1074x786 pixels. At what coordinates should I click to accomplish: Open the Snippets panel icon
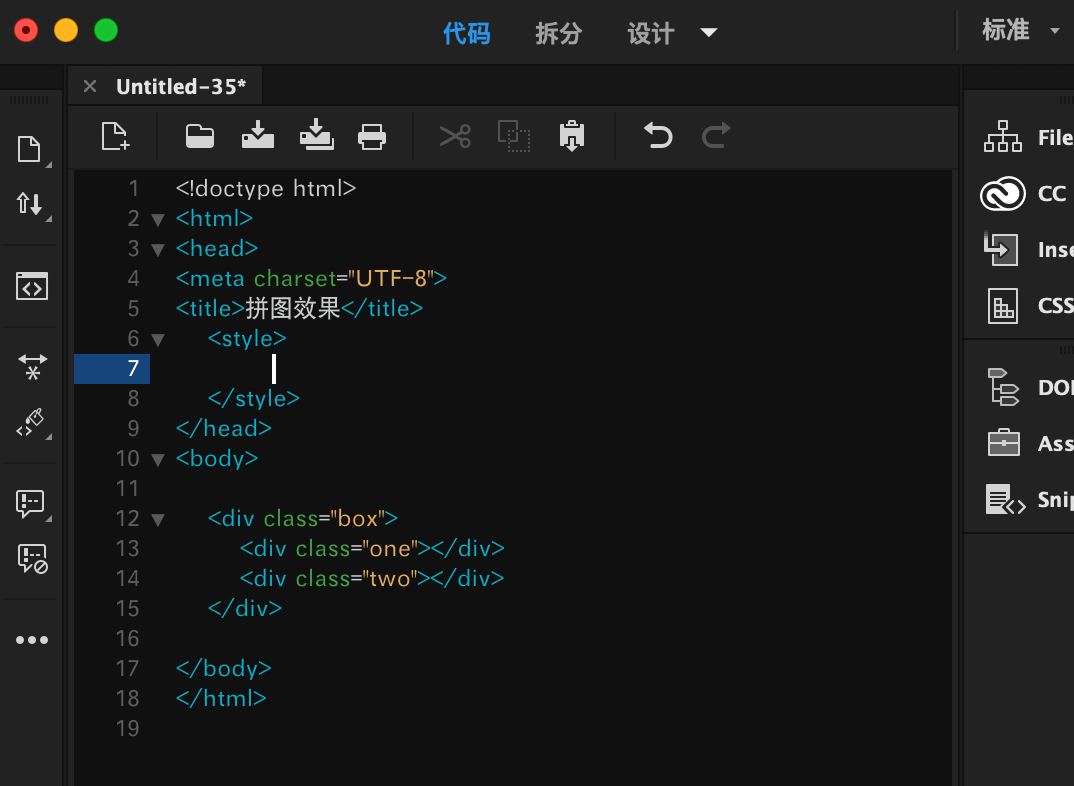coord(1005,499)
